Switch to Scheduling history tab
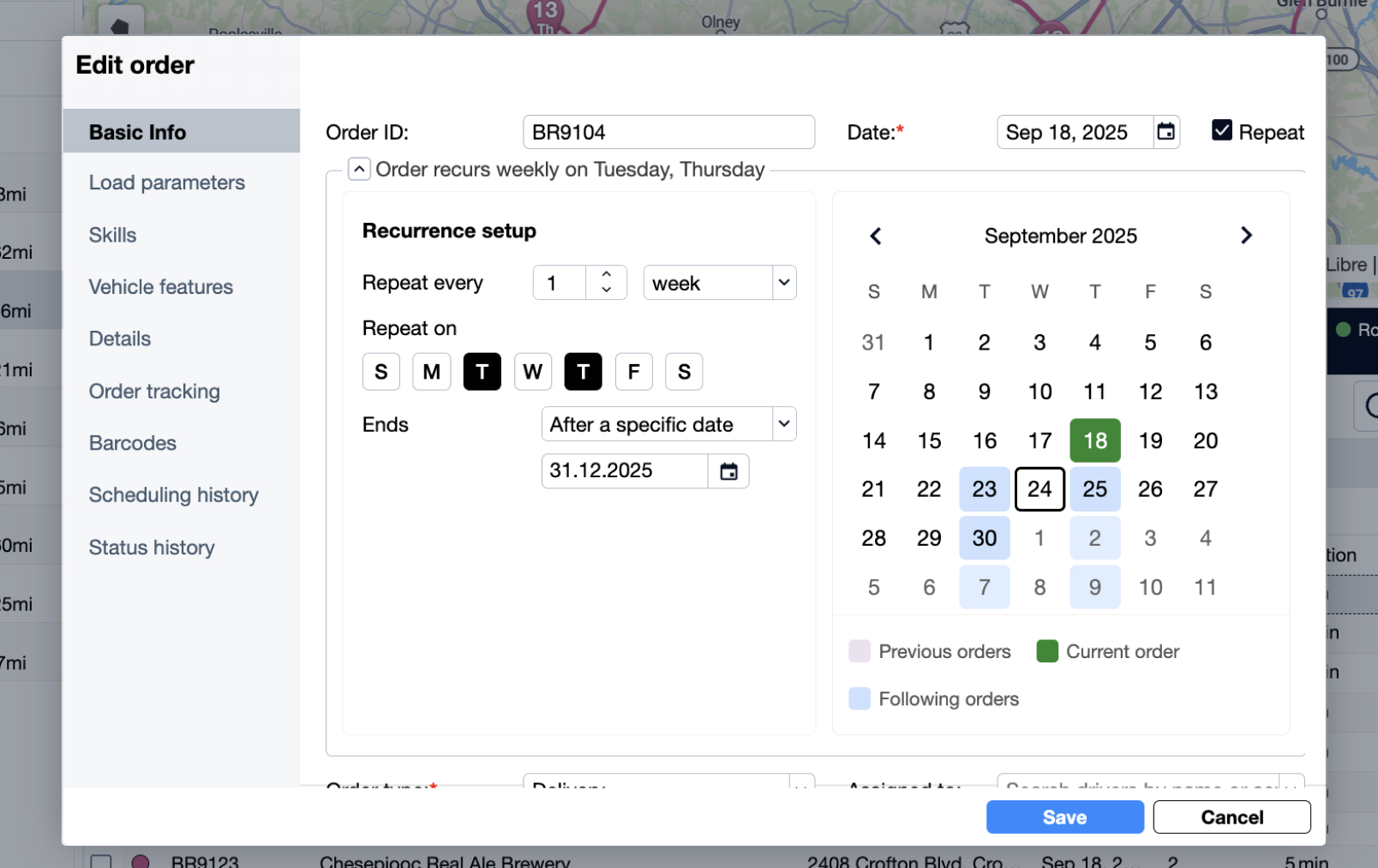This screenshot has height=868, width=1378. [x=174, y=495]
